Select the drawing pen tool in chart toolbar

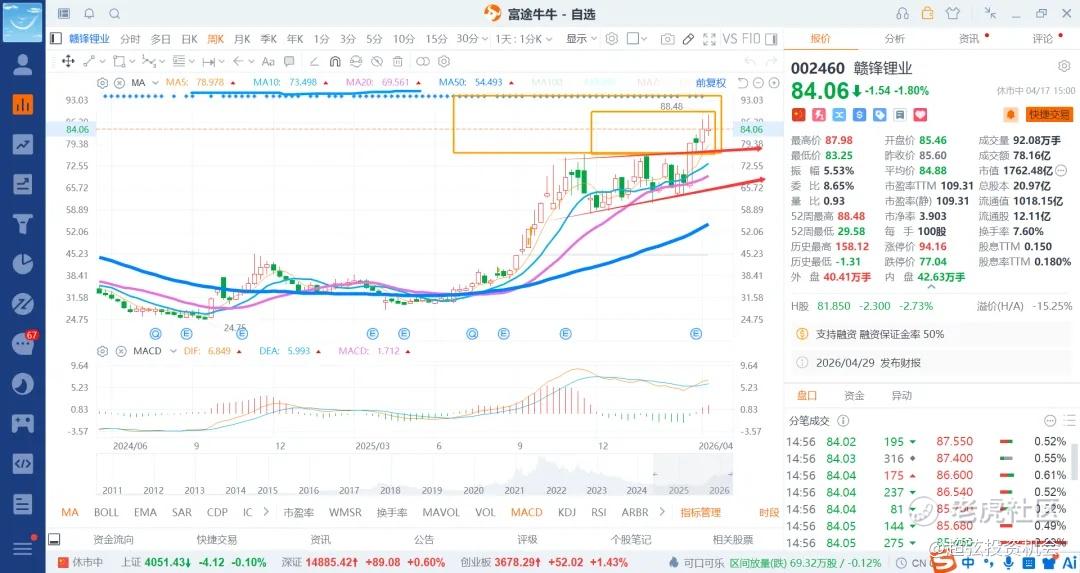[688, 39]
